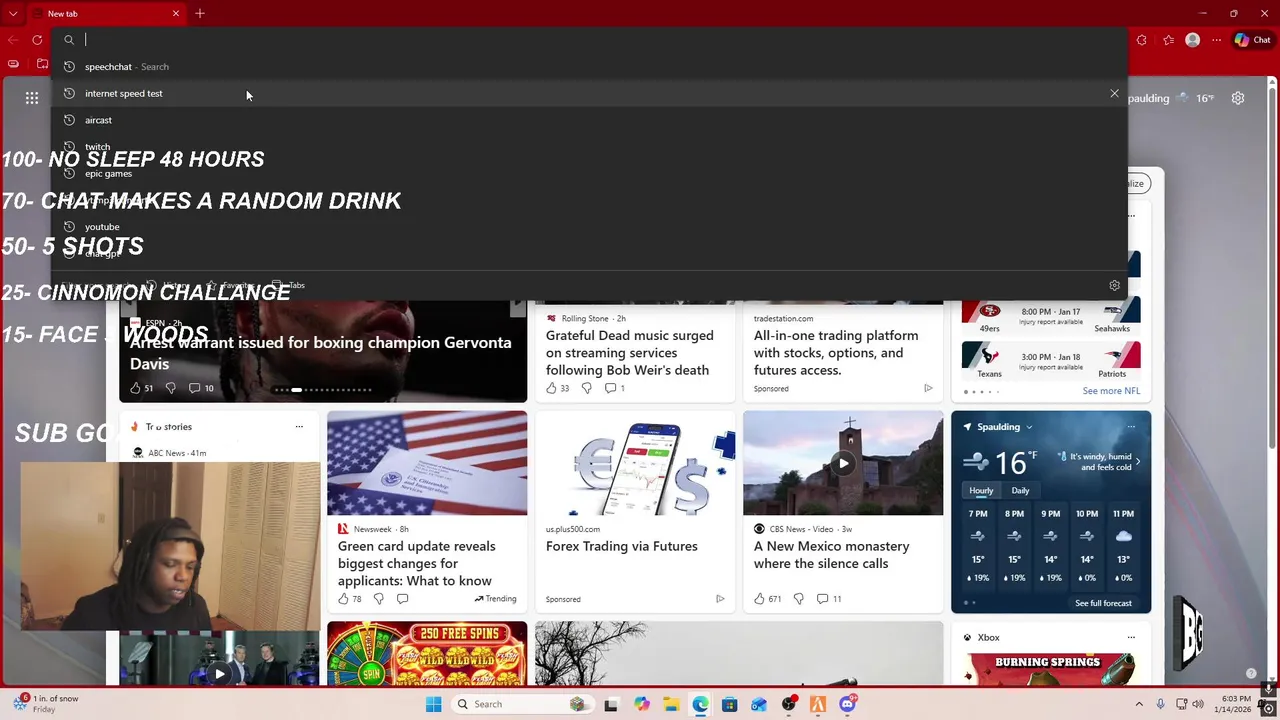This screenshot has width=1280, height=720.
Task: Open the browser extensions icon
Action: point(1142,40)
